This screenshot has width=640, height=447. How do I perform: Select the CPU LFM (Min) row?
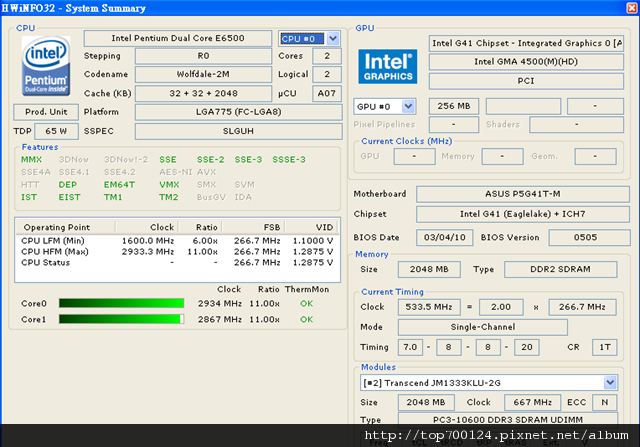click(x=178, y=241)
